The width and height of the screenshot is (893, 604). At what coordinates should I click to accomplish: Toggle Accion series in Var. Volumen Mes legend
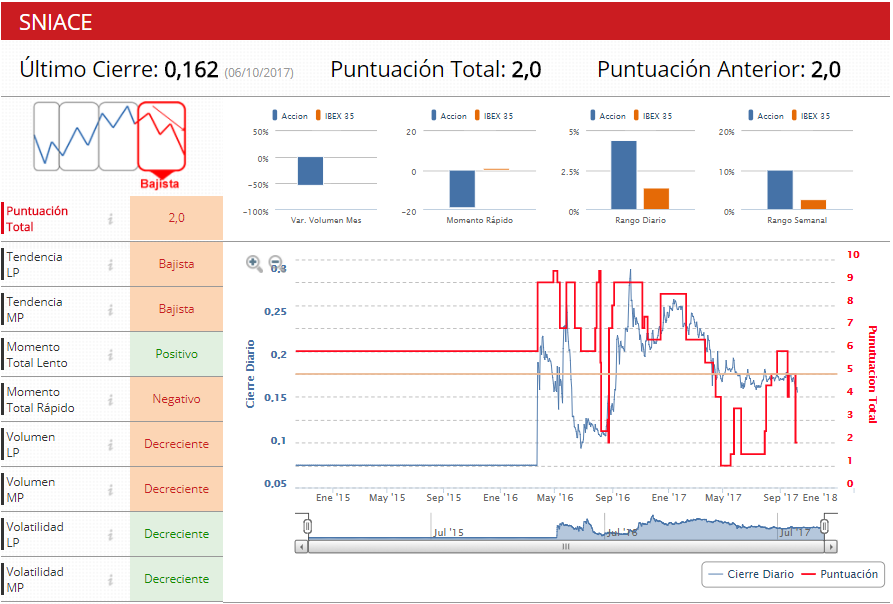point(290,116)
